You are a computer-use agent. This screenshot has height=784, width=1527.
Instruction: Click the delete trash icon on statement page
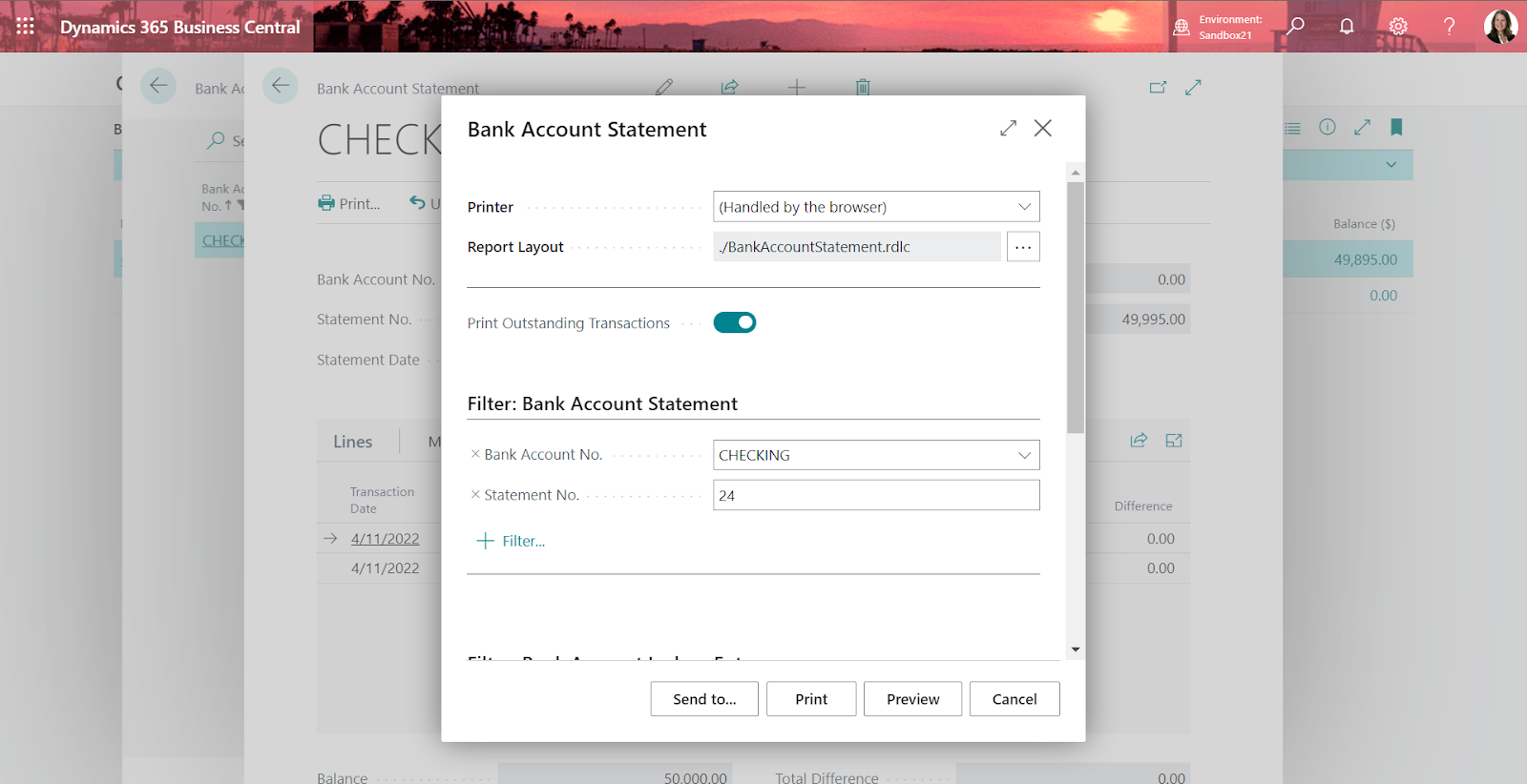point(863,87)
